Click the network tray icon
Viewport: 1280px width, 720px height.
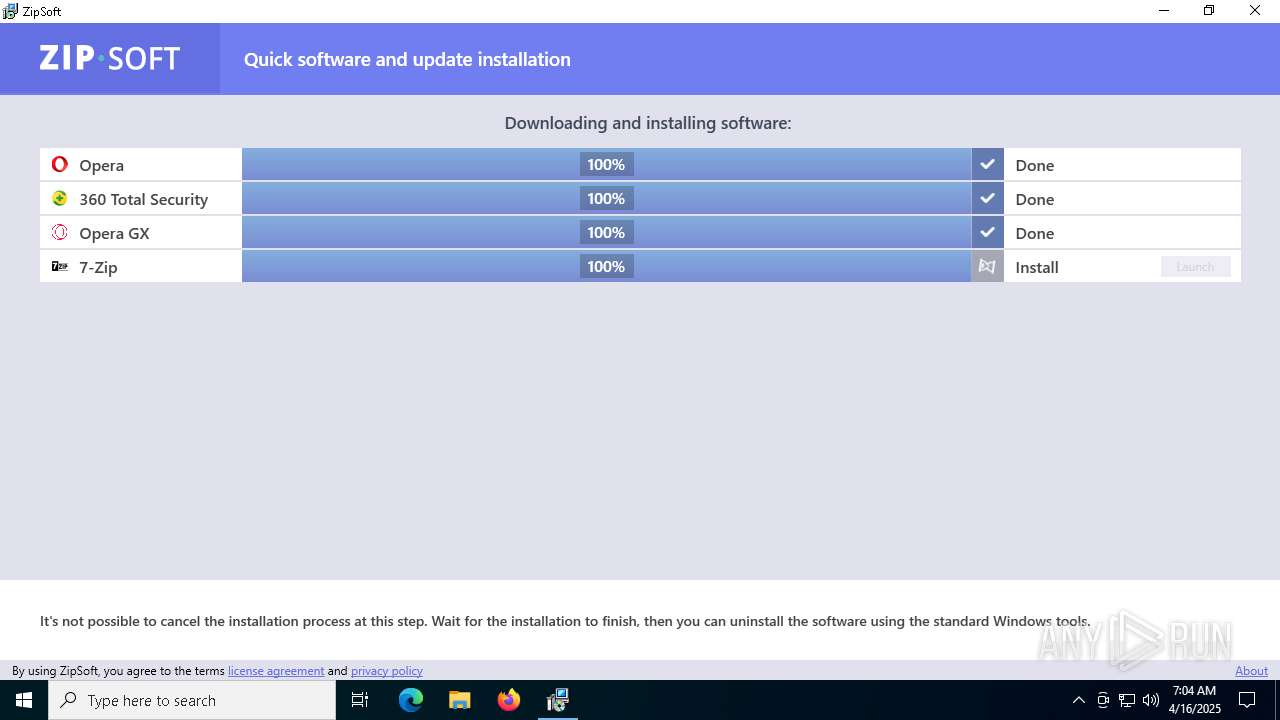coord(1127,700)
